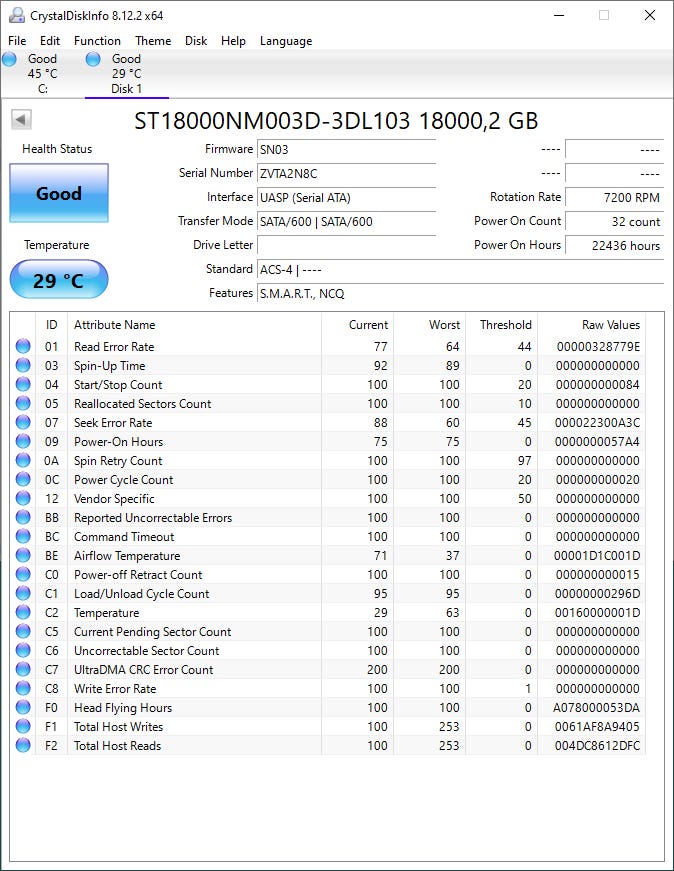Click the C: drive status orb icon

coord(10,60)
